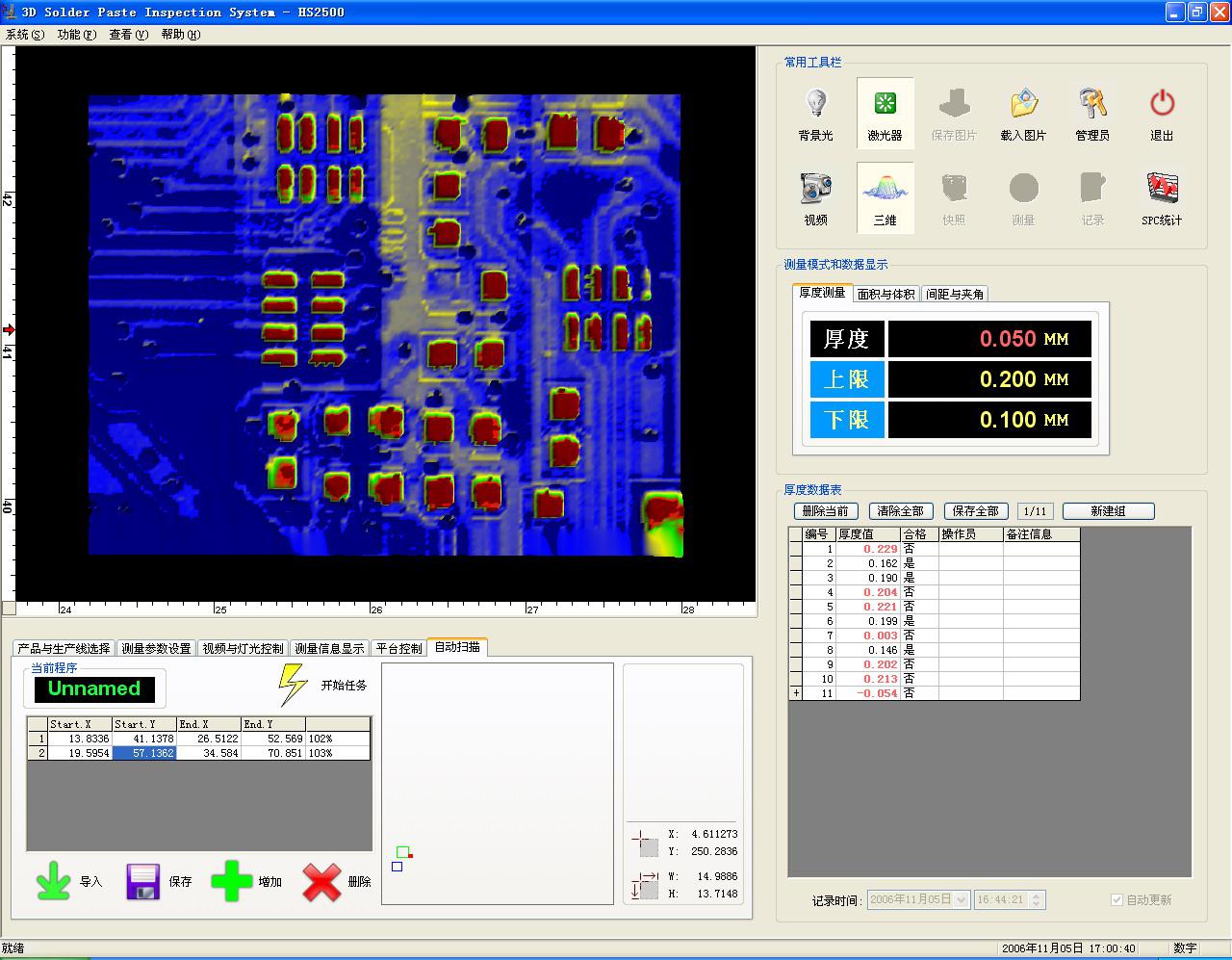The height and width of the screenshot is (960, 1232).
Task: Select the Start.Y cell showing 57.1362
Action: [144, 753]
